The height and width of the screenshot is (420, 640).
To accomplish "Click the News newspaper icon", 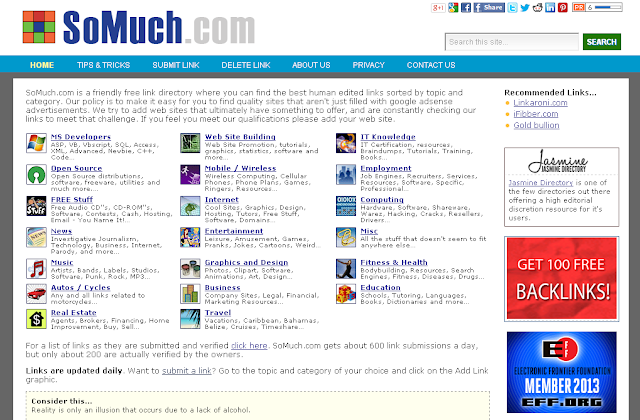I will point(36,238).
